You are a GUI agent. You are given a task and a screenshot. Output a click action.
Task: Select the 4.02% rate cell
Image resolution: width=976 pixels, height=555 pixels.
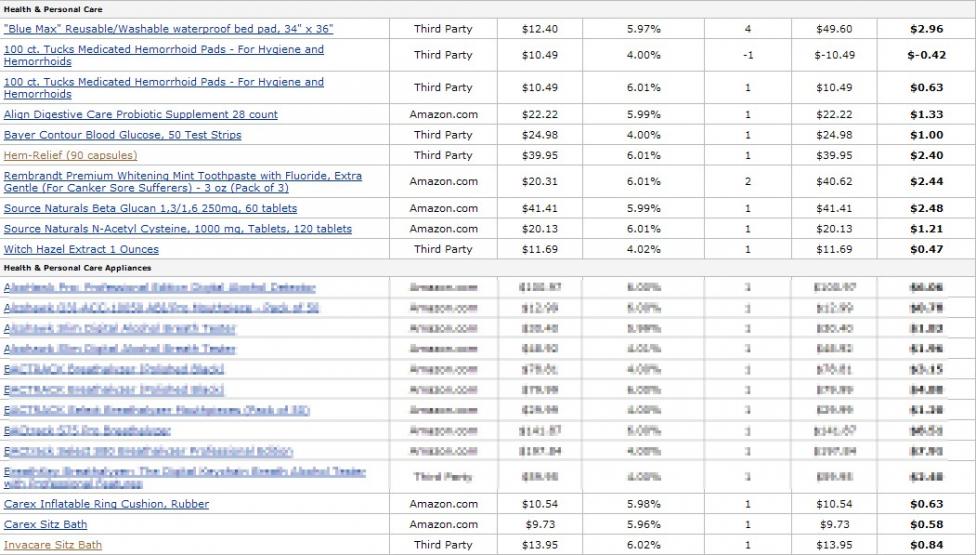pyautogui.click(x=644, y=250)
